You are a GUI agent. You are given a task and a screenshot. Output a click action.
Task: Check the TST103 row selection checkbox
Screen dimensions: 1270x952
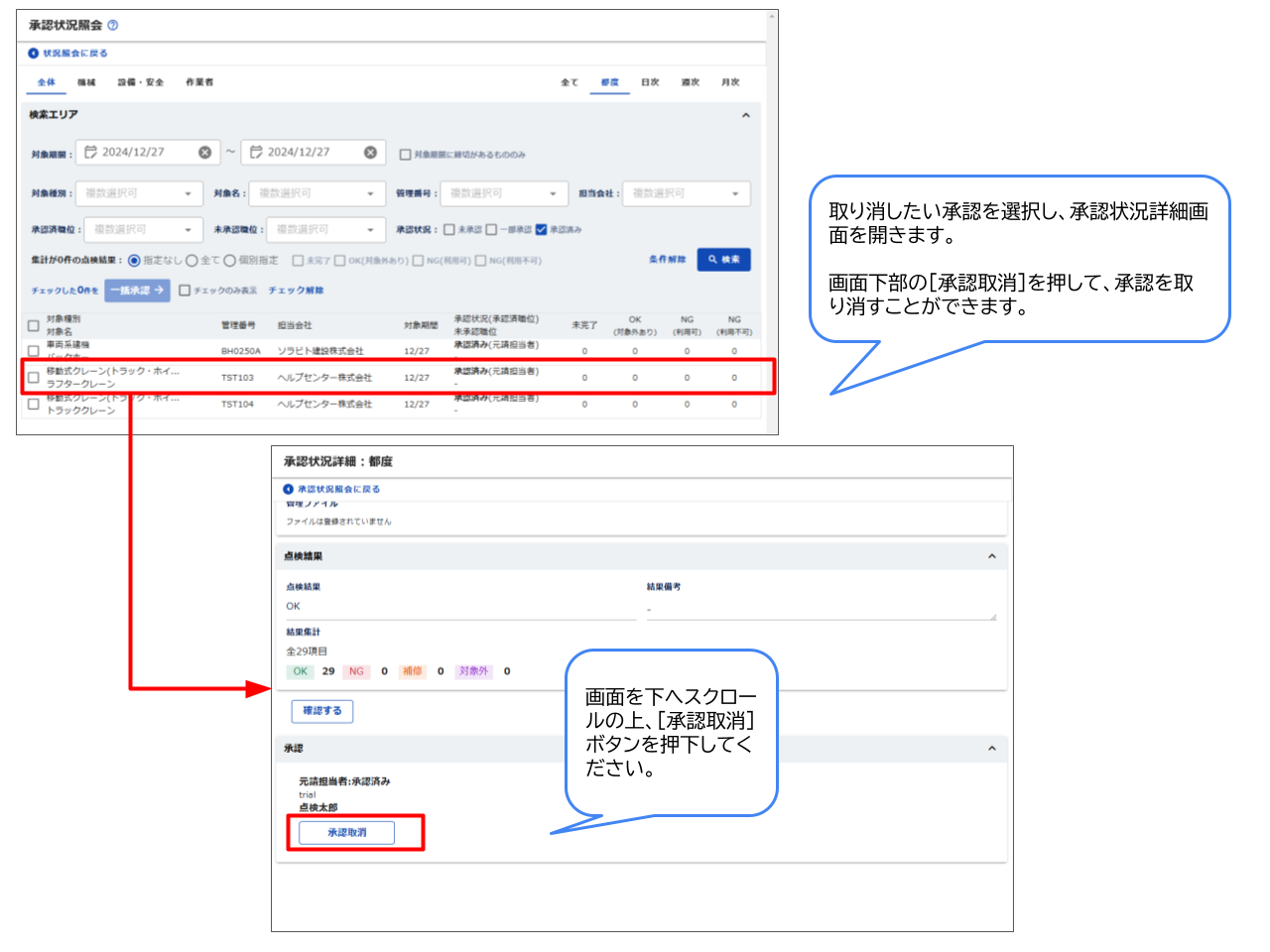point(33,376)
